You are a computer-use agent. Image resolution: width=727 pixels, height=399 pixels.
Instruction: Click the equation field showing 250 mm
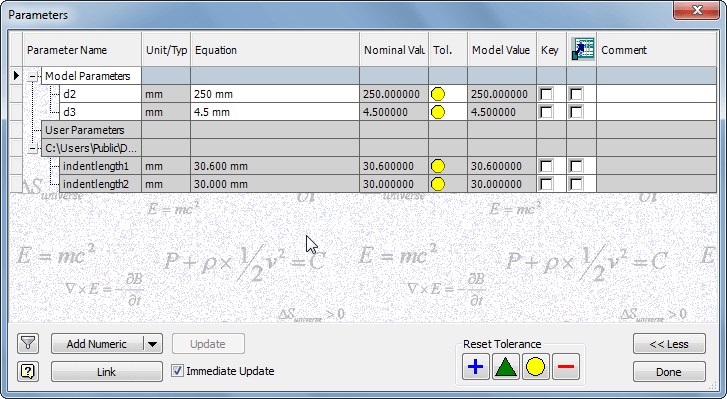275,94
